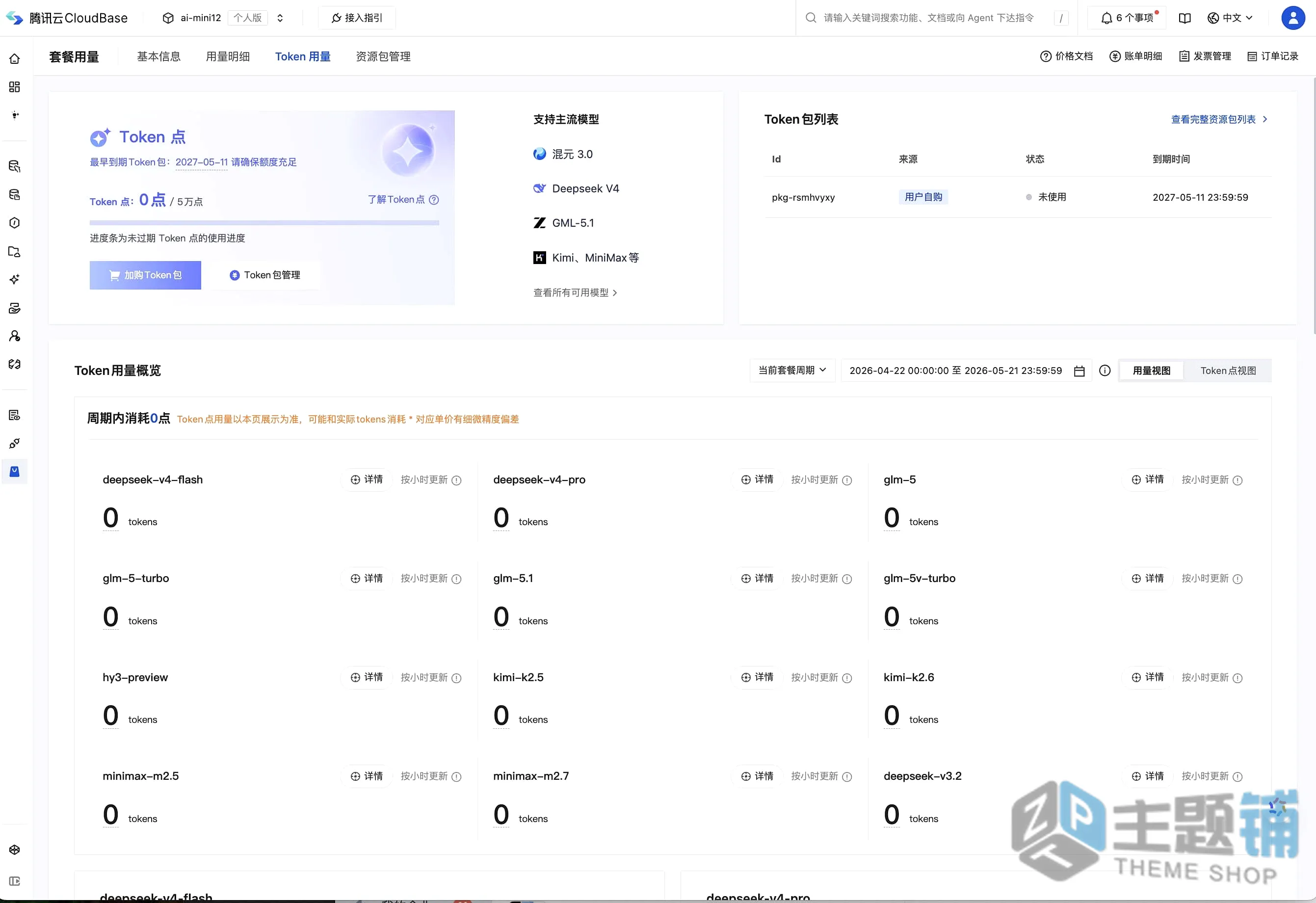Click the 了解Token点 link

coord(396,200)
